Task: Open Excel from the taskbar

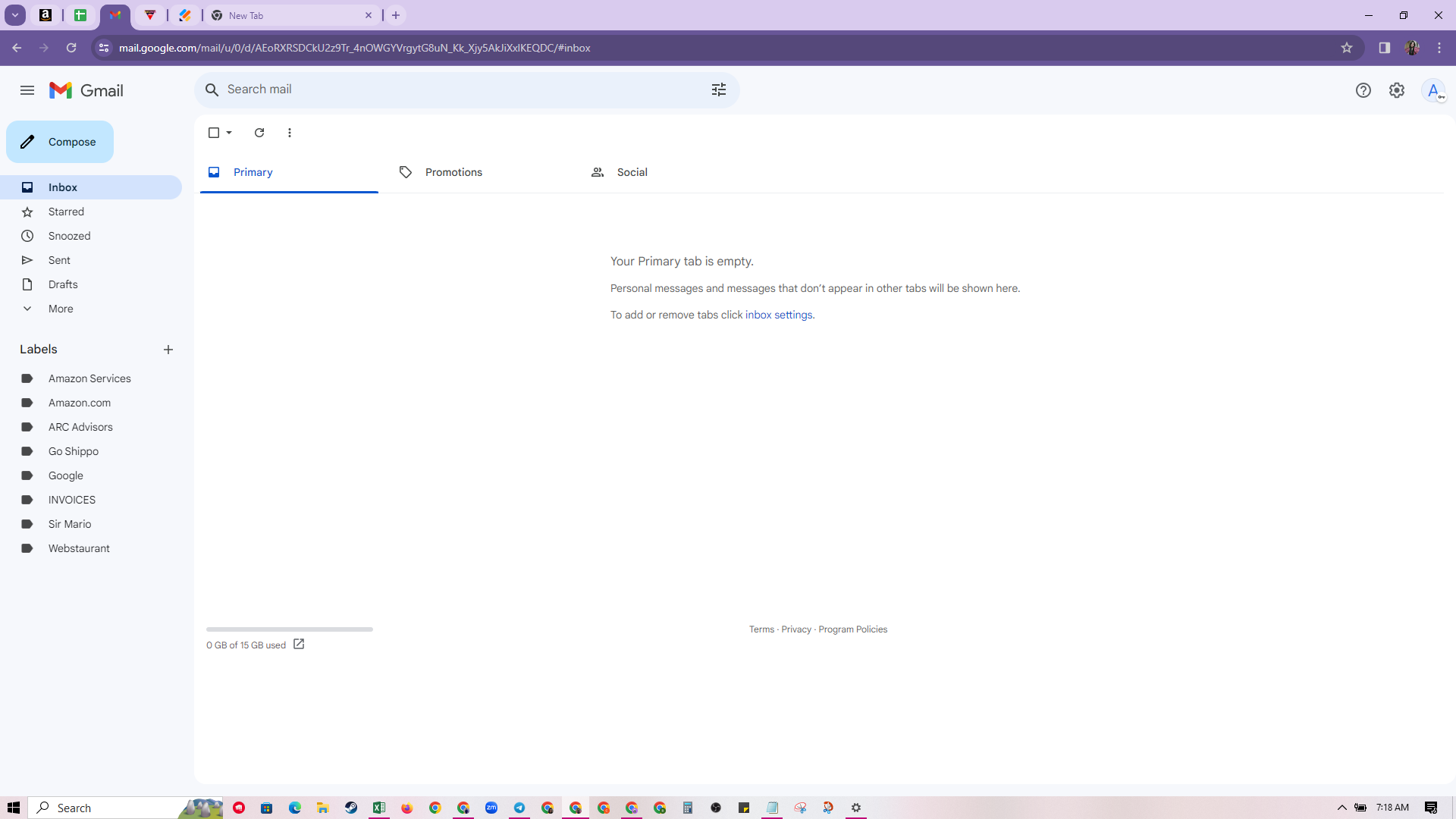Action: (379, 808)
